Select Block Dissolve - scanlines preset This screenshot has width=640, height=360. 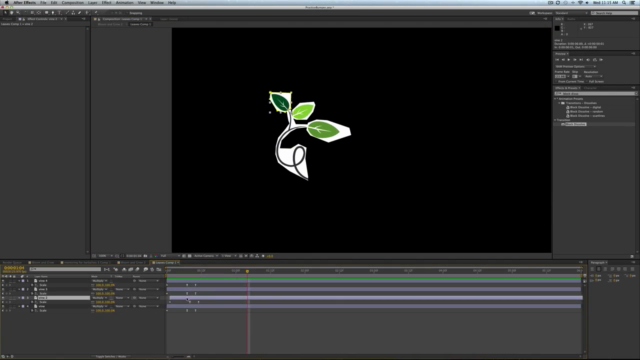(x=587, y=116)
